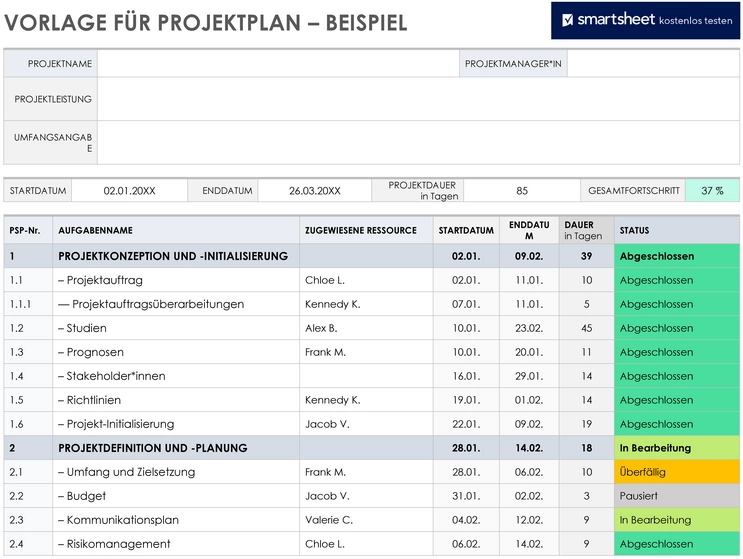Viewport: 743px width, 559px height.
Task: Click resource Valerie C.
Action: (366, 520)
